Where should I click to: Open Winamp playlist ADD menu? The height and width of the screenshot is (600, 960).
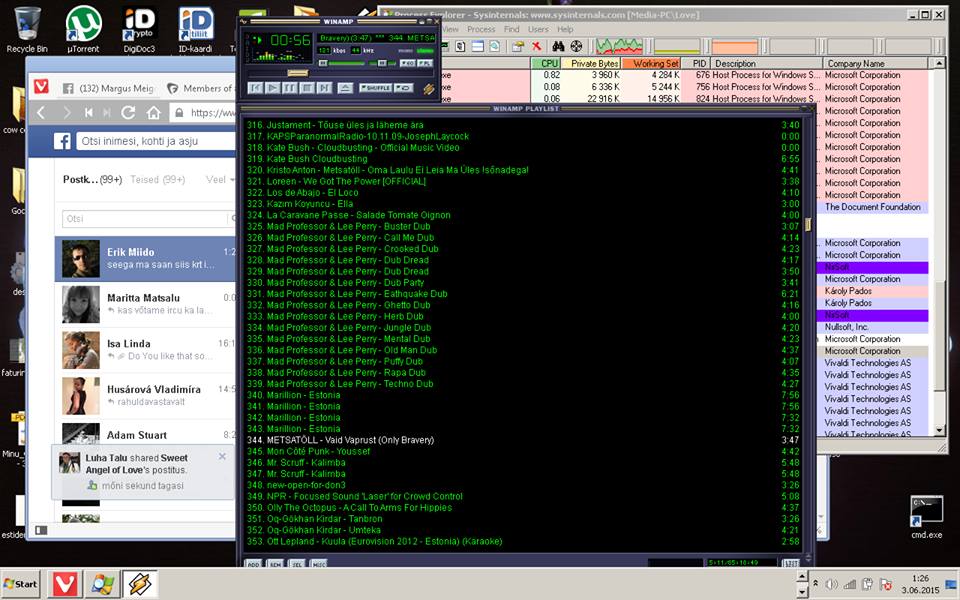253,563
